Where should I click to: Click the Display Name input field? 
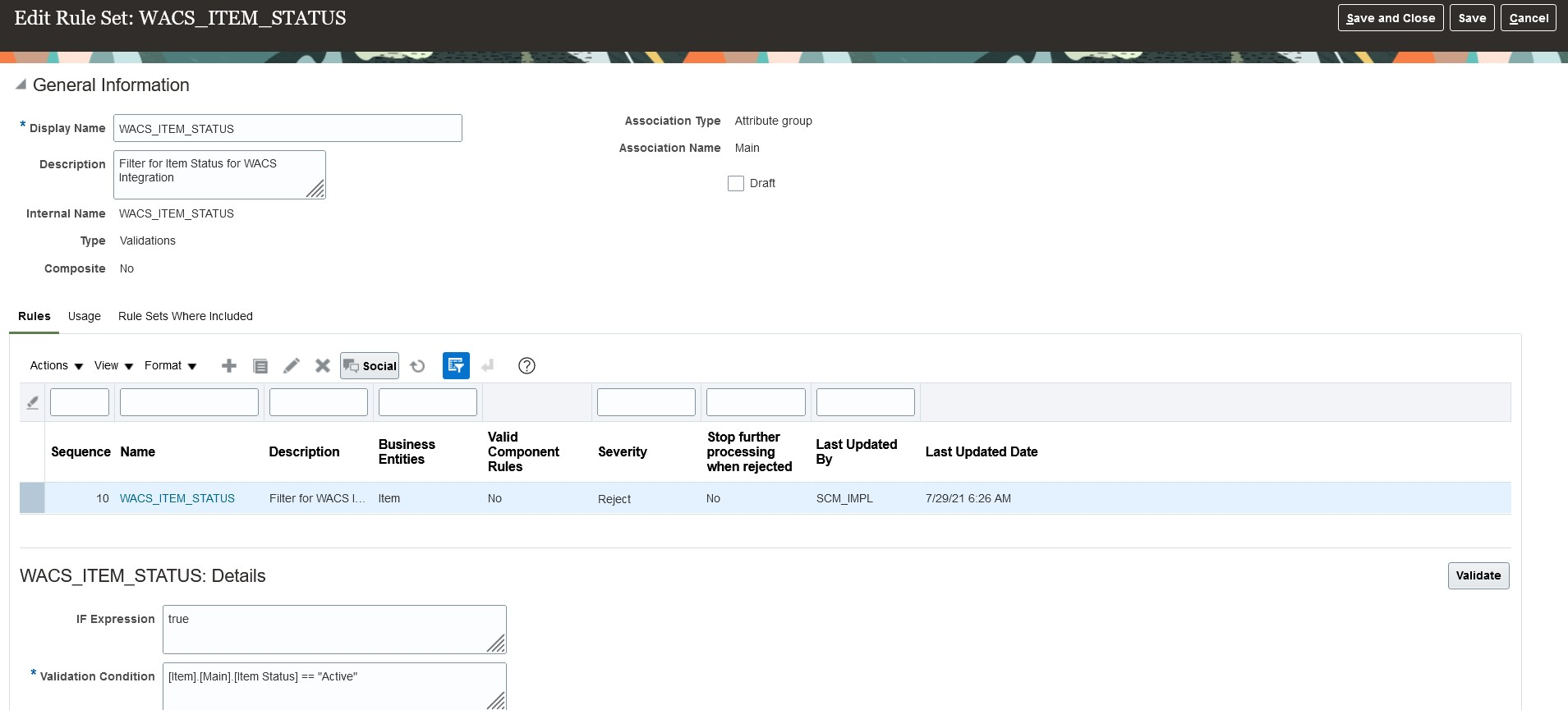[287, 128]
